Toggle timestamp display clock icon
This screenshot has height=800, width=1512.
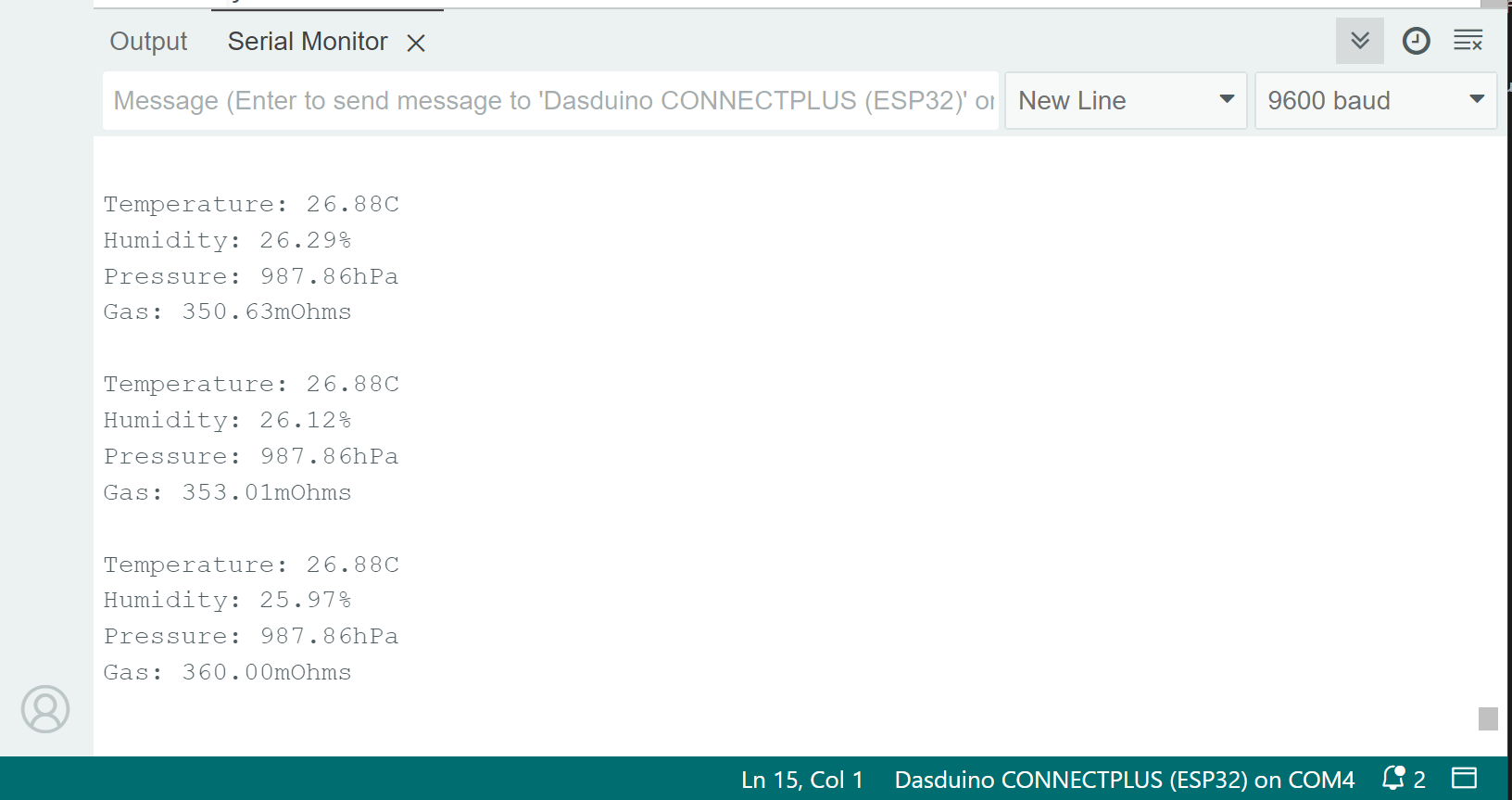point(1416,41)
